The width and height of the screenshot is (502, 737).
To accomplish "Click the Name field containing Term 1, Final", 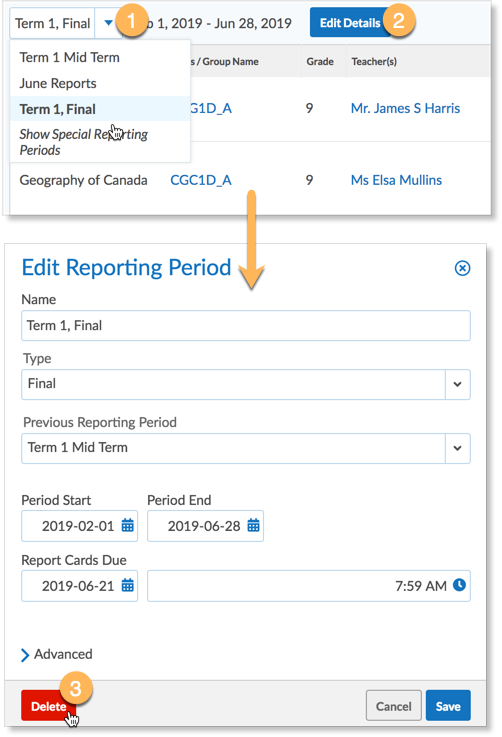I will (246, 325).
